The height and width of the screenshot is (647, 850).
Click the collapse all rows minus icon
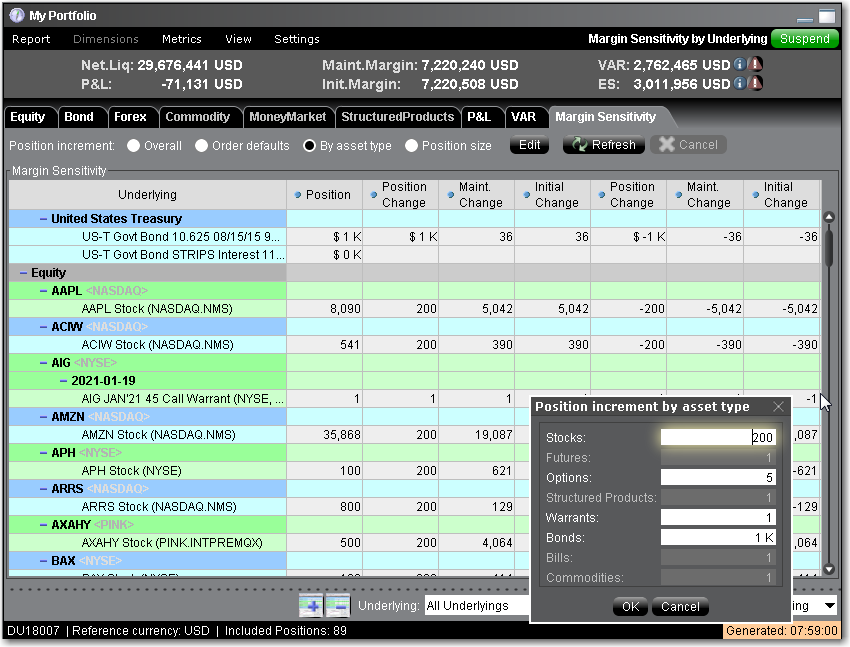[338, 605]
